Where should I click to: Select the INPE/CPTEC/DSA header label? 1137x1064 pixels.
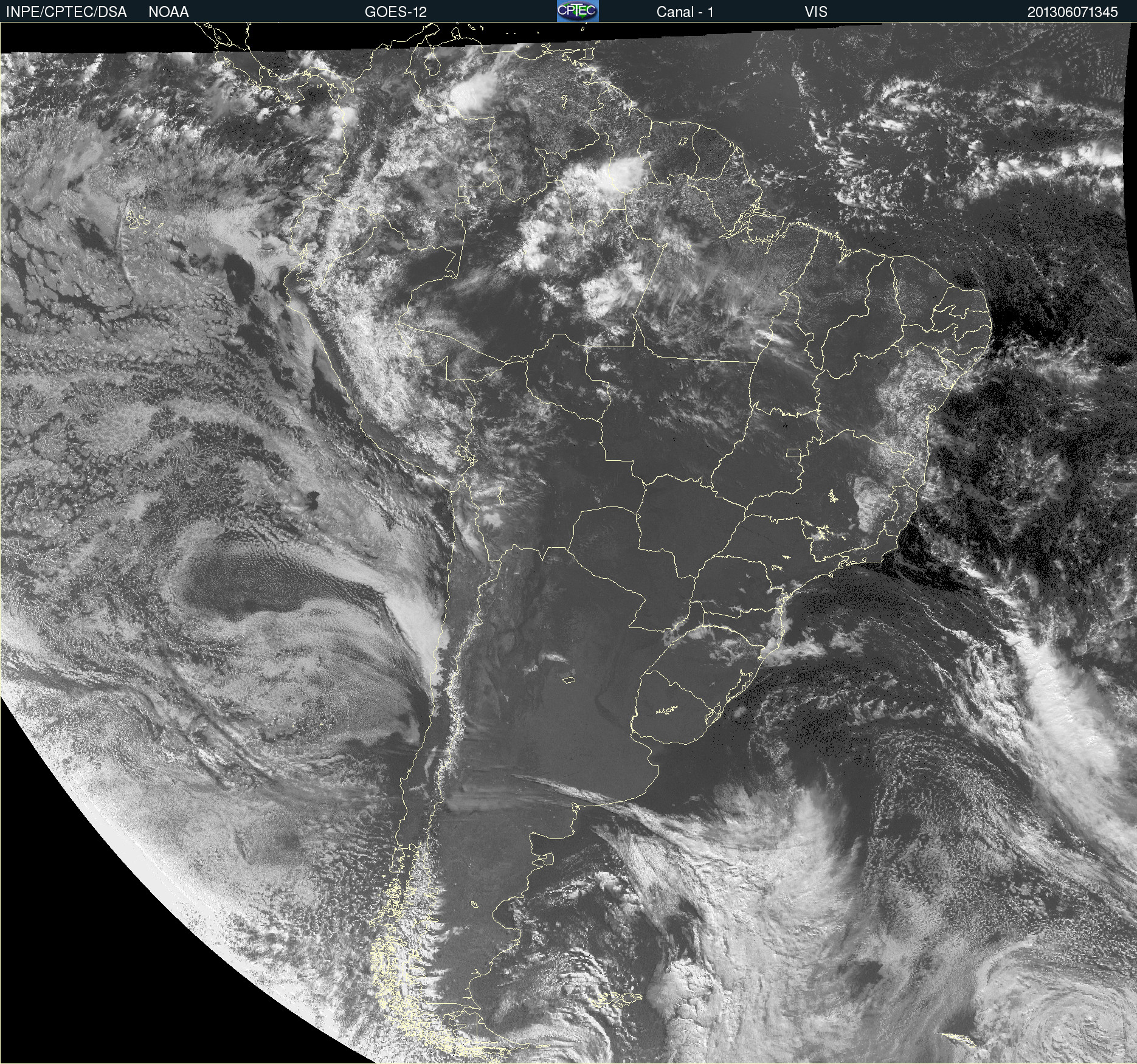[66, 12]
